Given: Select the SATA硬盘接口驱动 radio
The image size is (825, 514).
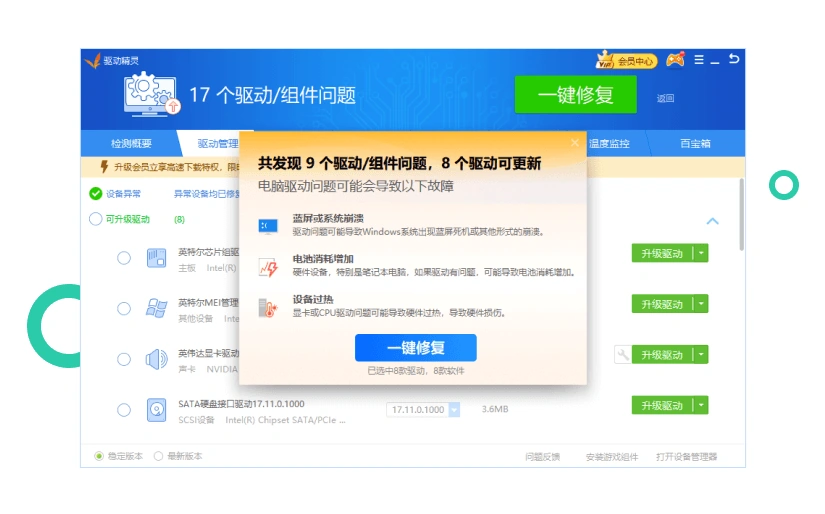Looking at the screenshot, I should [x=124, y=410].
